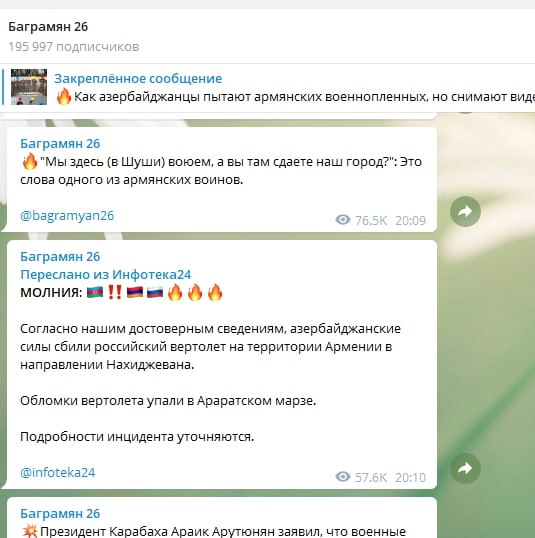Open the pinned message thumbnail image
Image resolution: width=535 pixels, height=538 pixels.
click(29, 87)
